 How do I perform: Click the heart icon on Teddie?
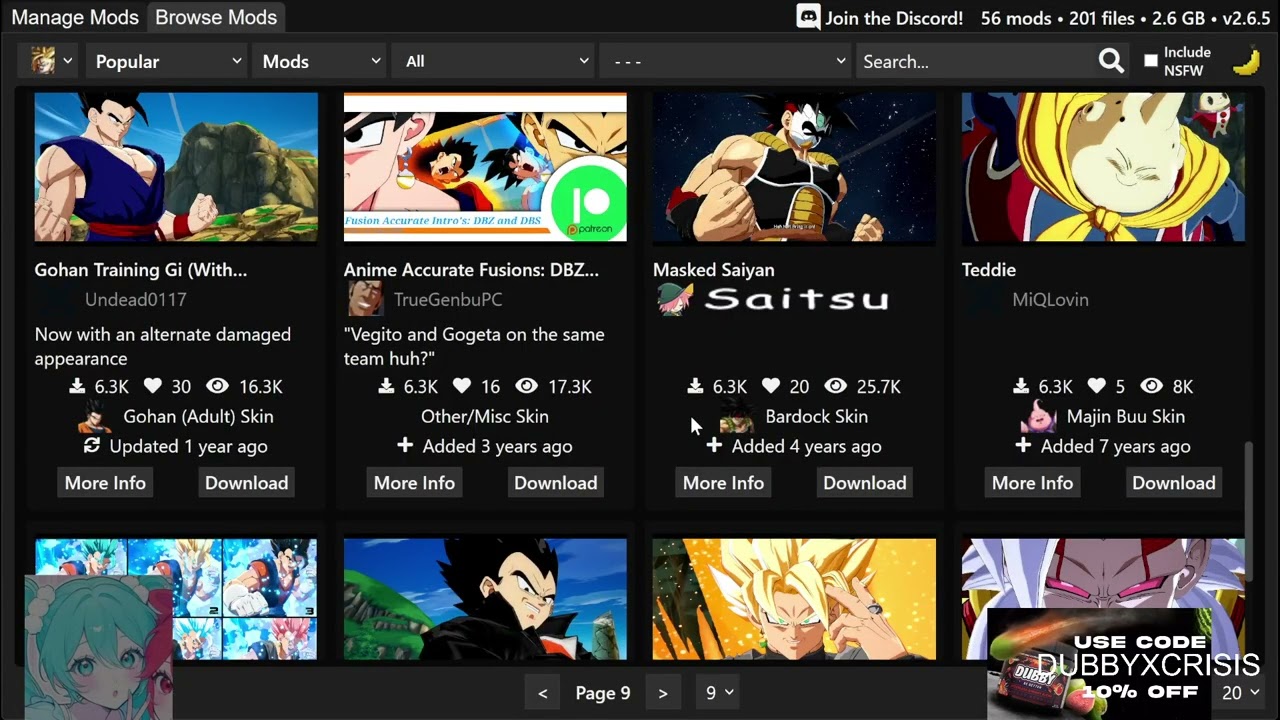(x=1097, y=386)
